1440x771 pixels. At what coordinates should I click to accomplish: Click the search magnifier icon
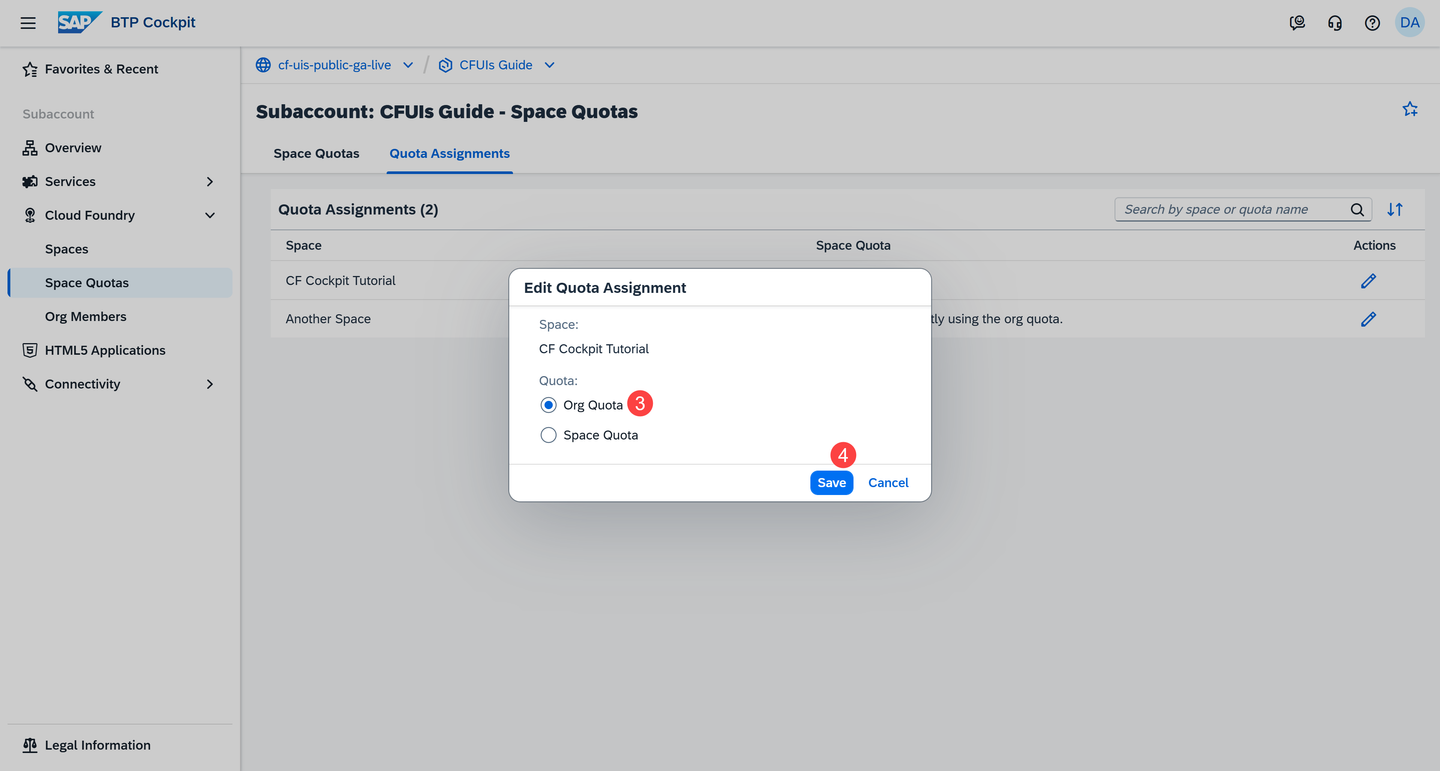tap(1357, 209)
